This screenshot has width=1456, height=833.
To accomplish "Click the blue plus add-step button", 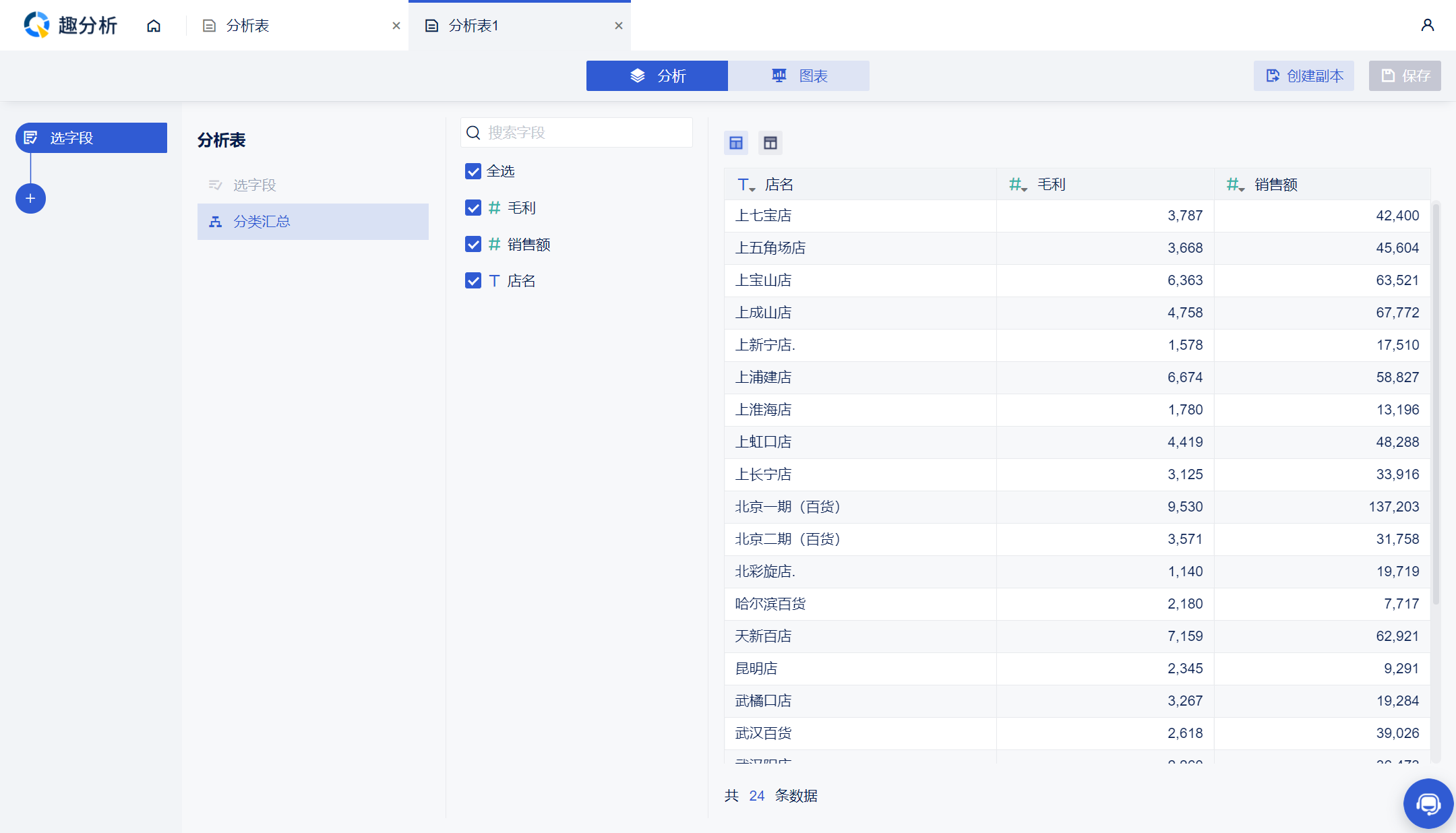I will [x=30, y=198].
